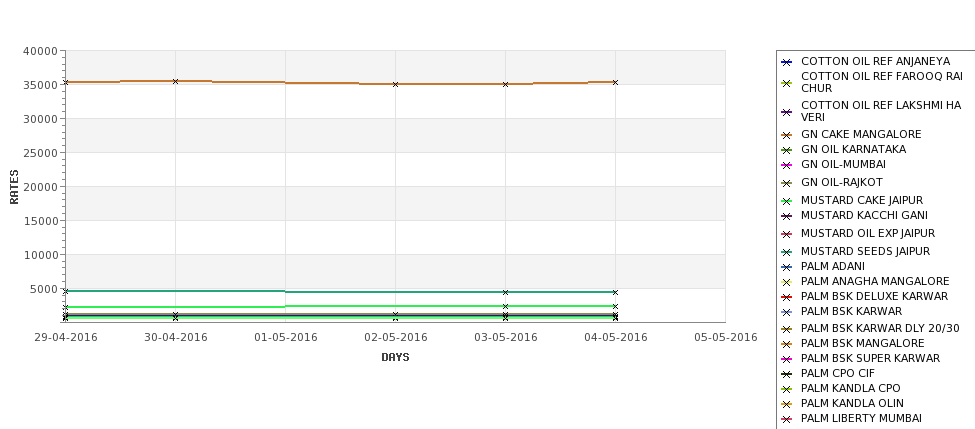Click the teal line marker at 03-05-2016

point(506,292)
